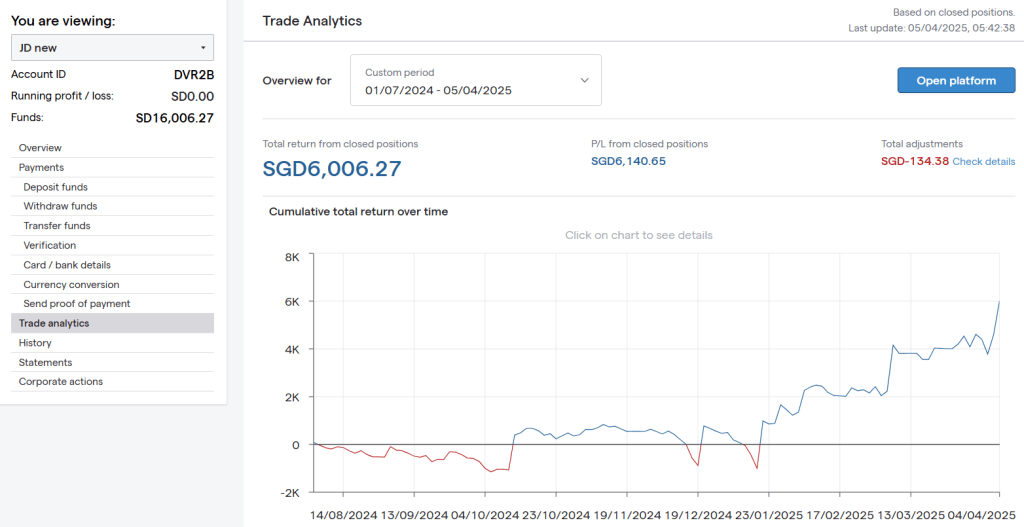
Task: Go to Corporate actions
Action: 61,381
